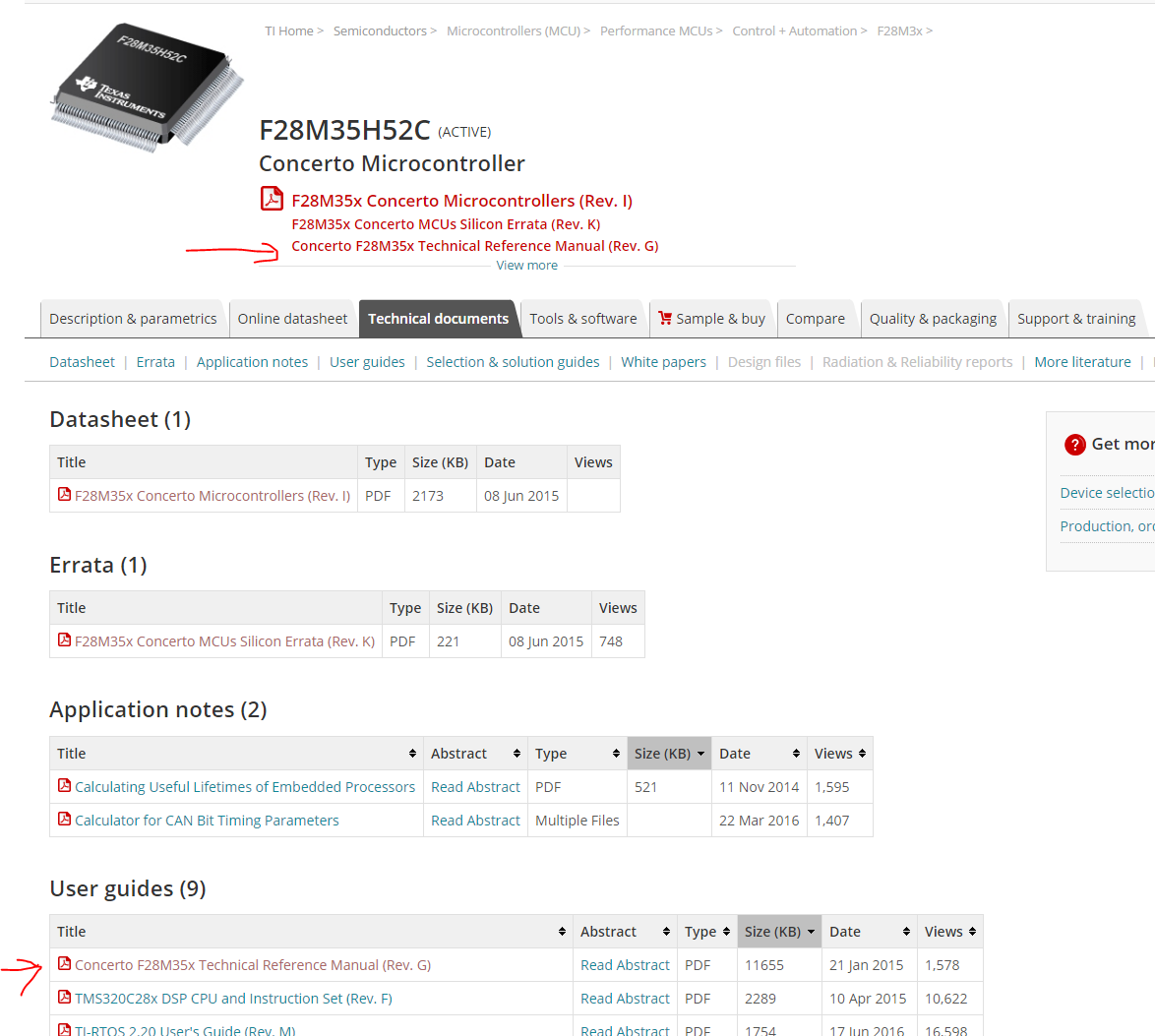Open Silicon Errata (Rev. K) header link
Image resolution: width=1155 pixels, height=1036 pixels.
[x=446, y=224]
